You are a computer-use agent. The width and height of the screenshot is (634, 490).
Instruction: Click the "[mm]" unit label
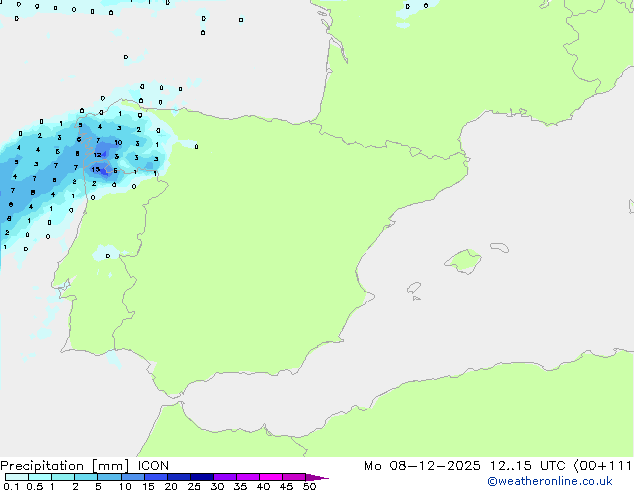[x=111, y=466]
